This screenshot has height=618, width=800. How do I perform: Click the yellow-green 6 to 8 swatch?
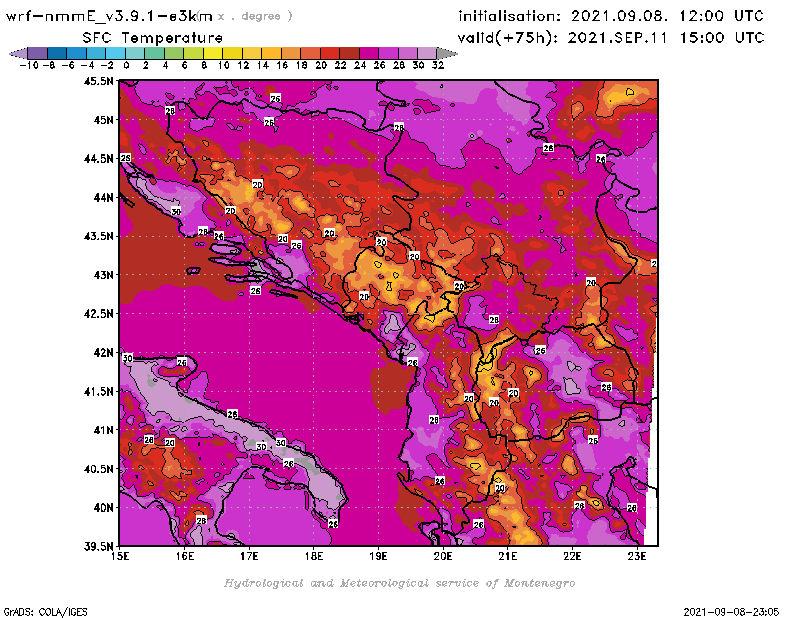tap(193, 53)
